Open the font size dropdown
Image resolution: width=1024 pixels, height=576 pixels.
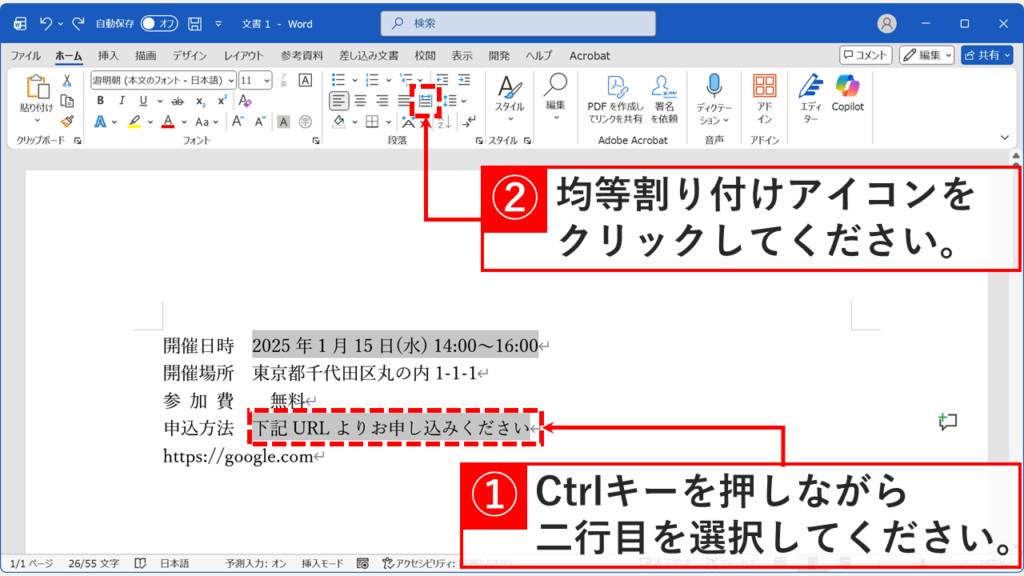point(266,80)
